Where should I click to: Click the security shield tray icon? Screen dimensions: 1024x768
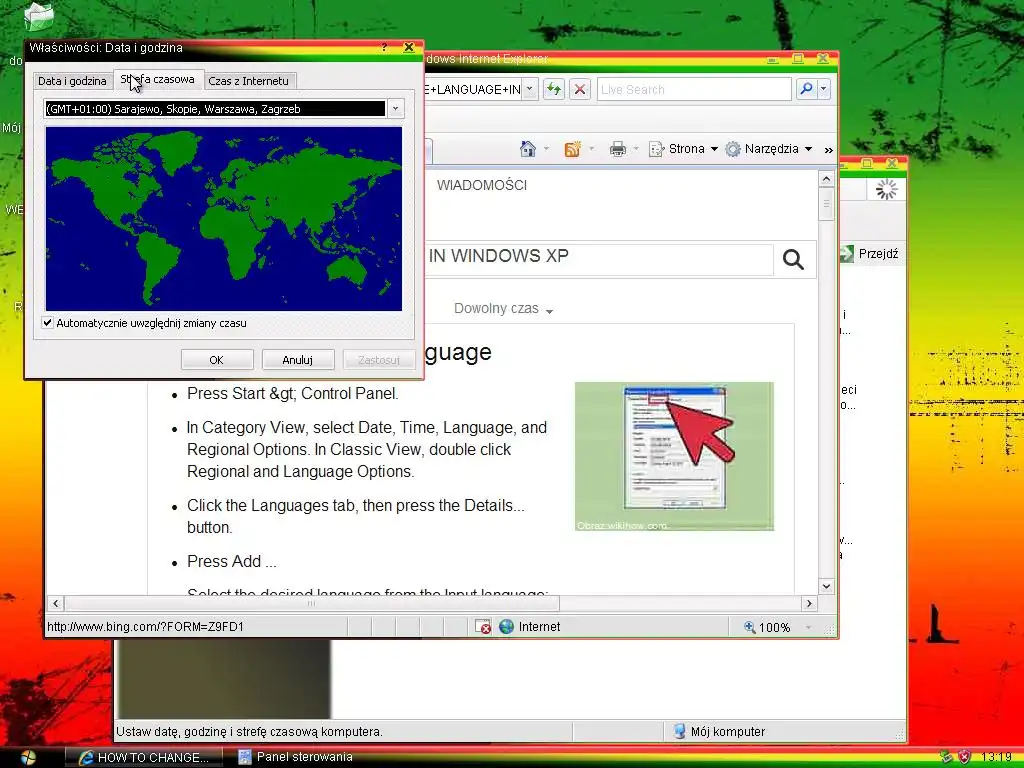tap(965, 757)
